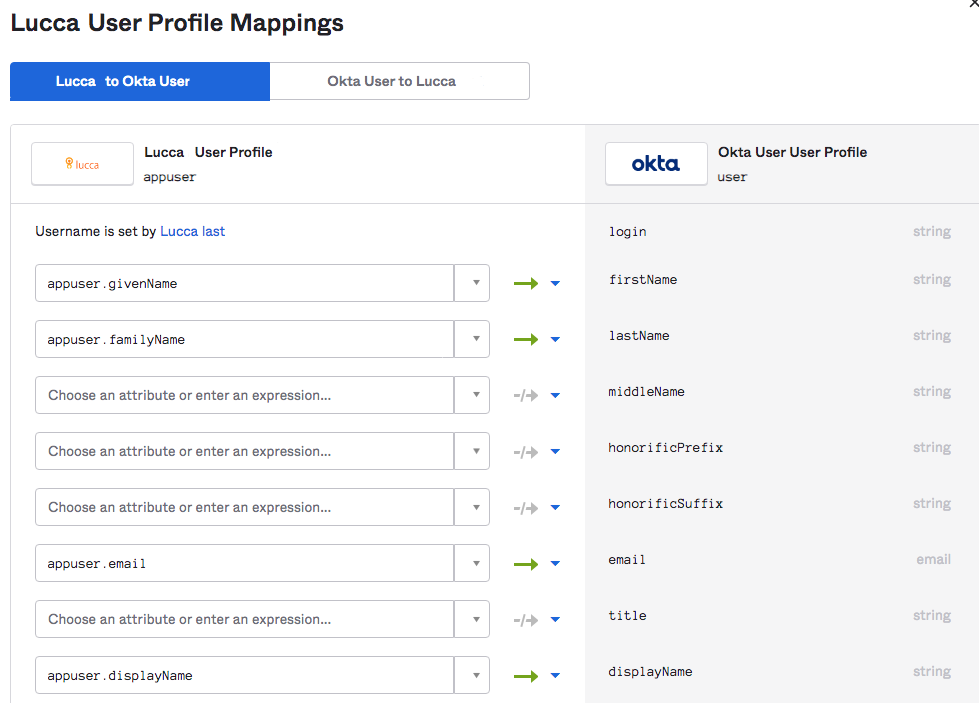Expand attribute list for appuser.familyName field
Image resolution: width=979 pixels, height=703 pixels.
[x=472, y=339]
